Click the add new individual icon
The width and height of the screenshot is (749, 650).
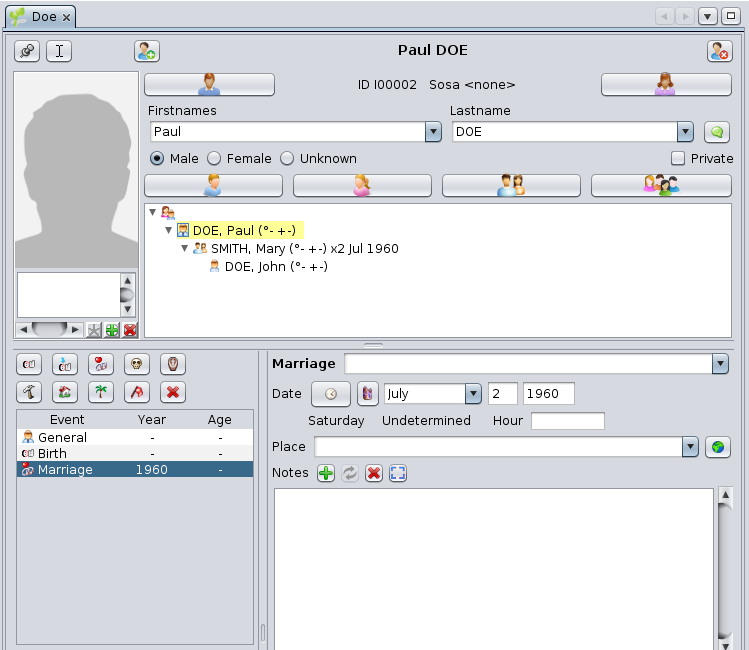click(147, 51)
